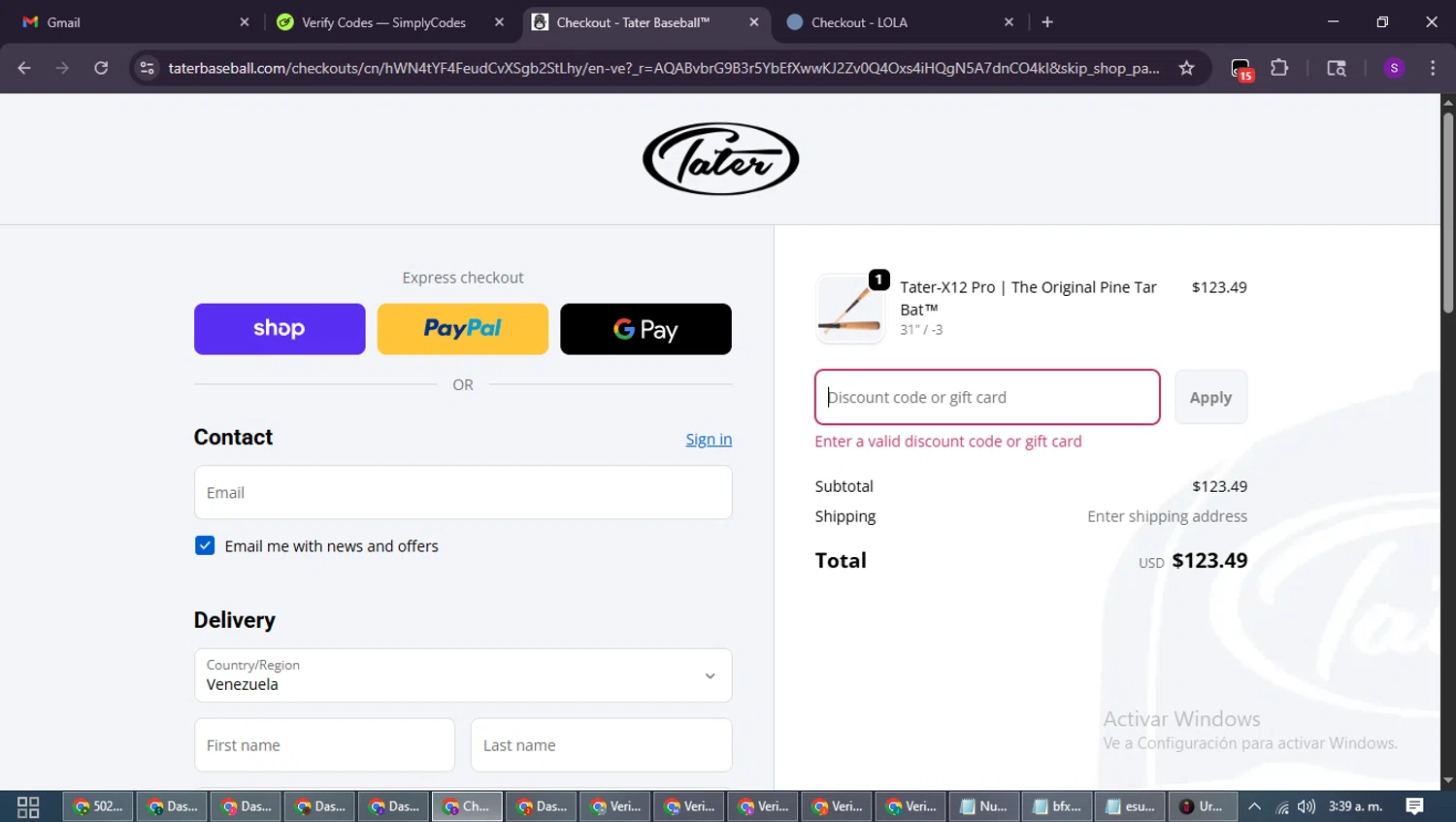This screenshot has width=1456, height=822.
Task: Click the Last name field
Action: coord(602,745)
